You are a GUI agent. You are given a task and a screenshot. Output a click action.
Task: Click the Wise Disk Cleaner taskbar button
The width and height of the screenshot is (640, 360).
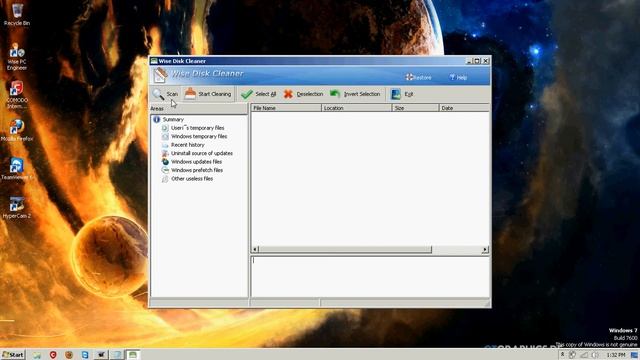pos(133,355)
